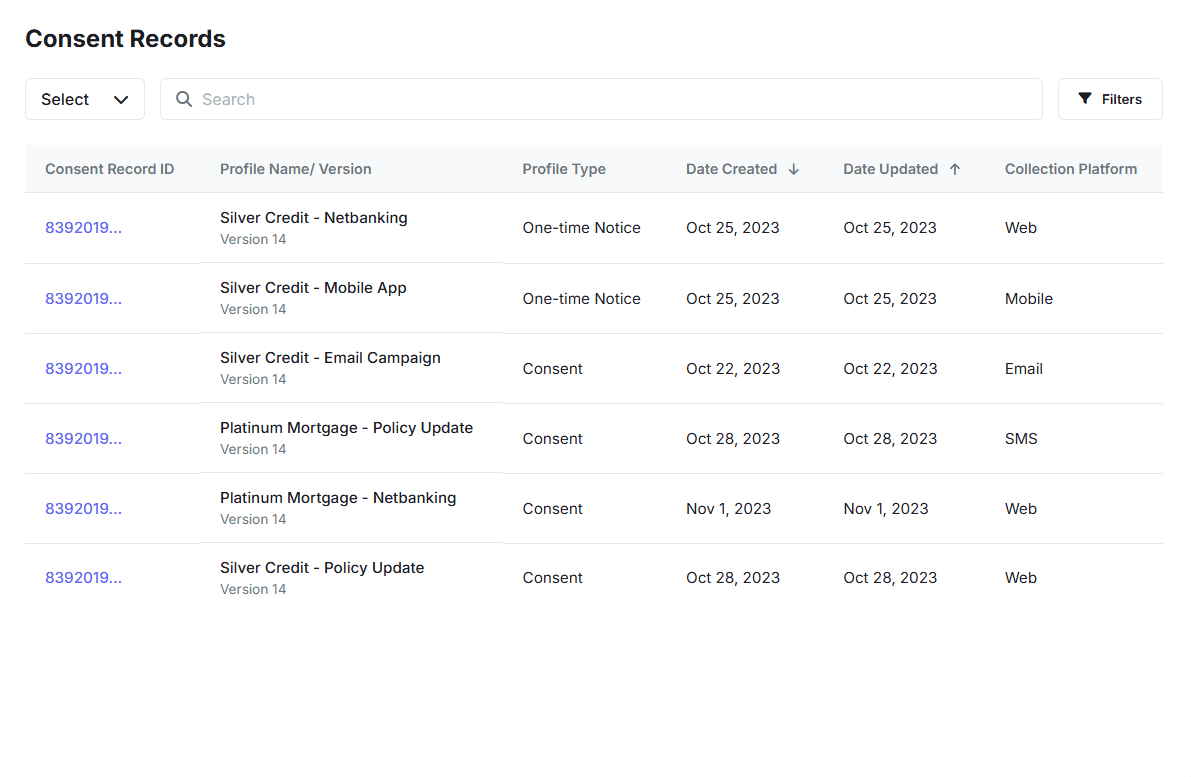
Task: Open record ID for Silver Credit - Policy Update
Action: [83, 577]
